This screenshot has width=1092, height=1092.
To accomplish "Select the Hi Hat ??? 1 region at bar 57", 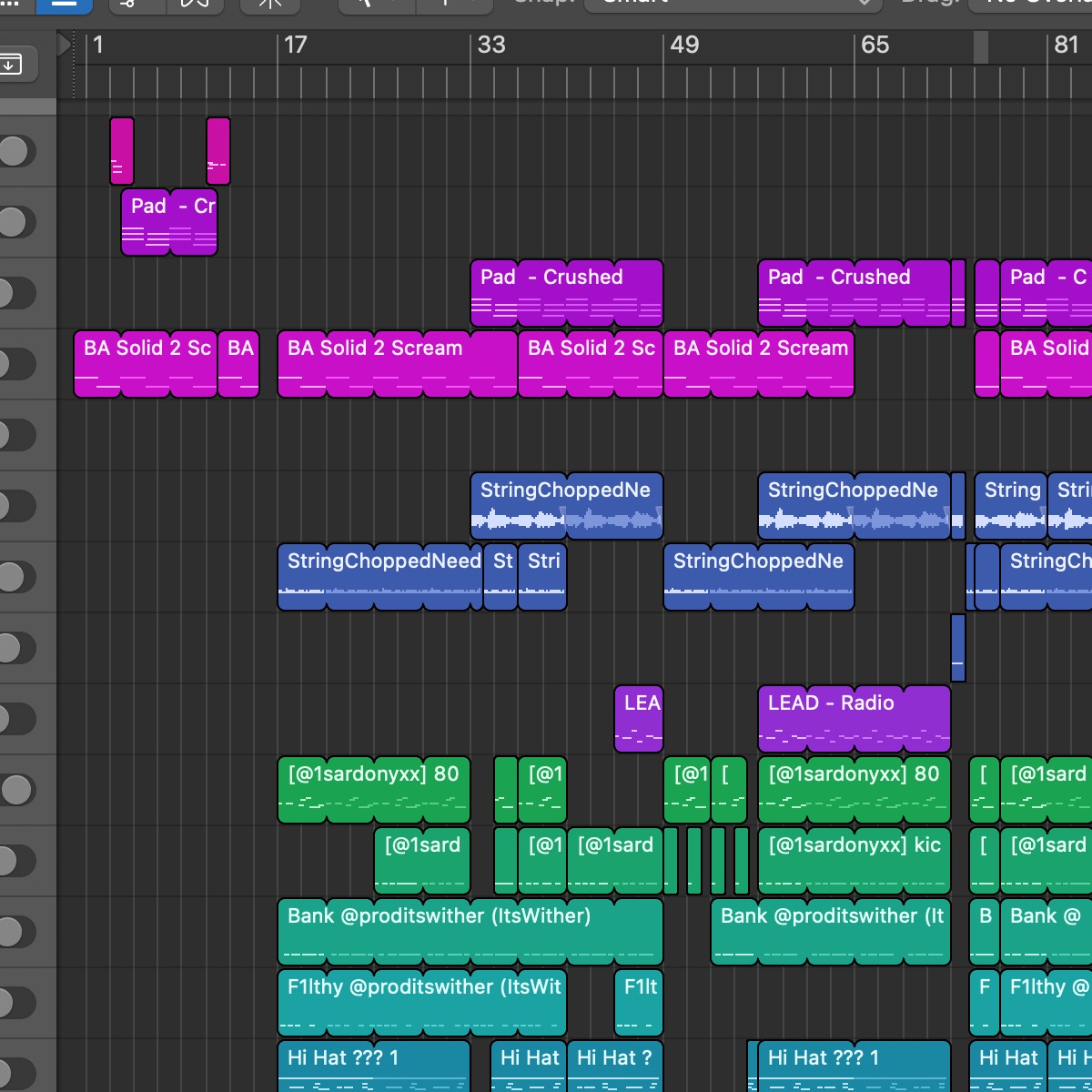I will 854,1067.
